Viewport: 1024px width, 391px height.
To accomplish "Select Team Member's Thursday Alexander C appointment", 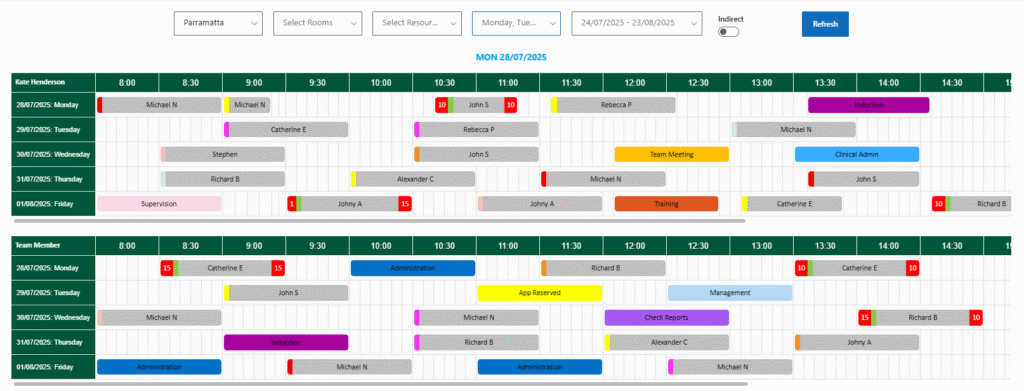I will point(666,342).
